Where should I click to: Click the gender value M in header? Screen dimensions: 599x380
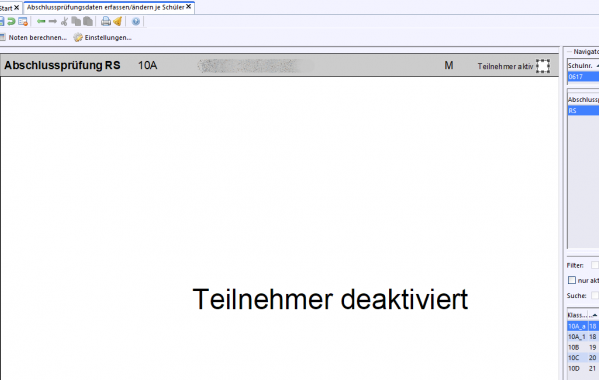pos(448,66)
